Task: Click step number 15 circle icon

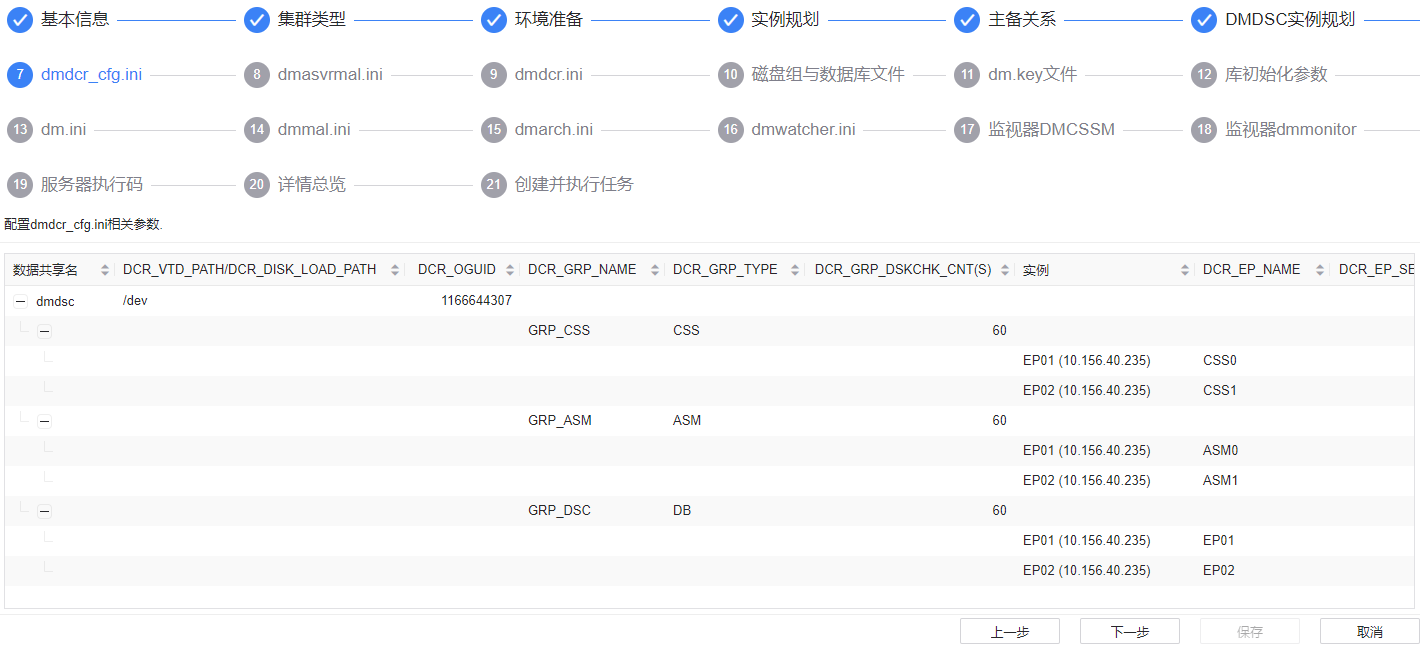Action: coord(494,130)
